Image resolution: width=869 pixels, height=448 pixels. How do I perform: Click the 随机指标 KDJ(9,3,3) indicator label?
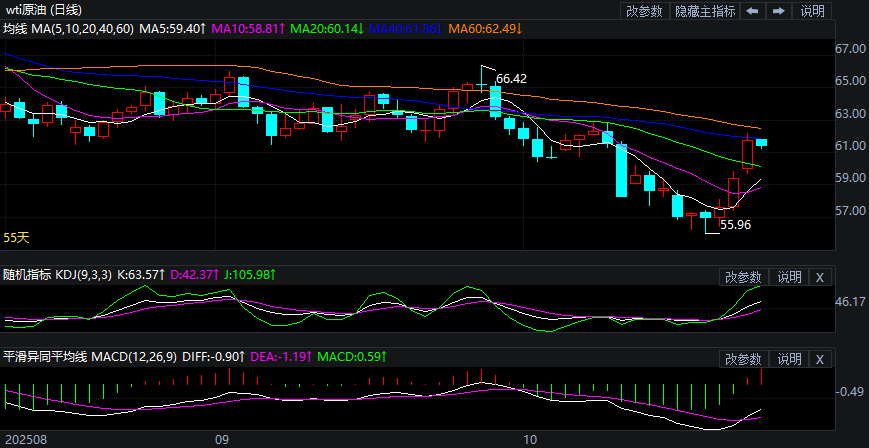[60, 274]
